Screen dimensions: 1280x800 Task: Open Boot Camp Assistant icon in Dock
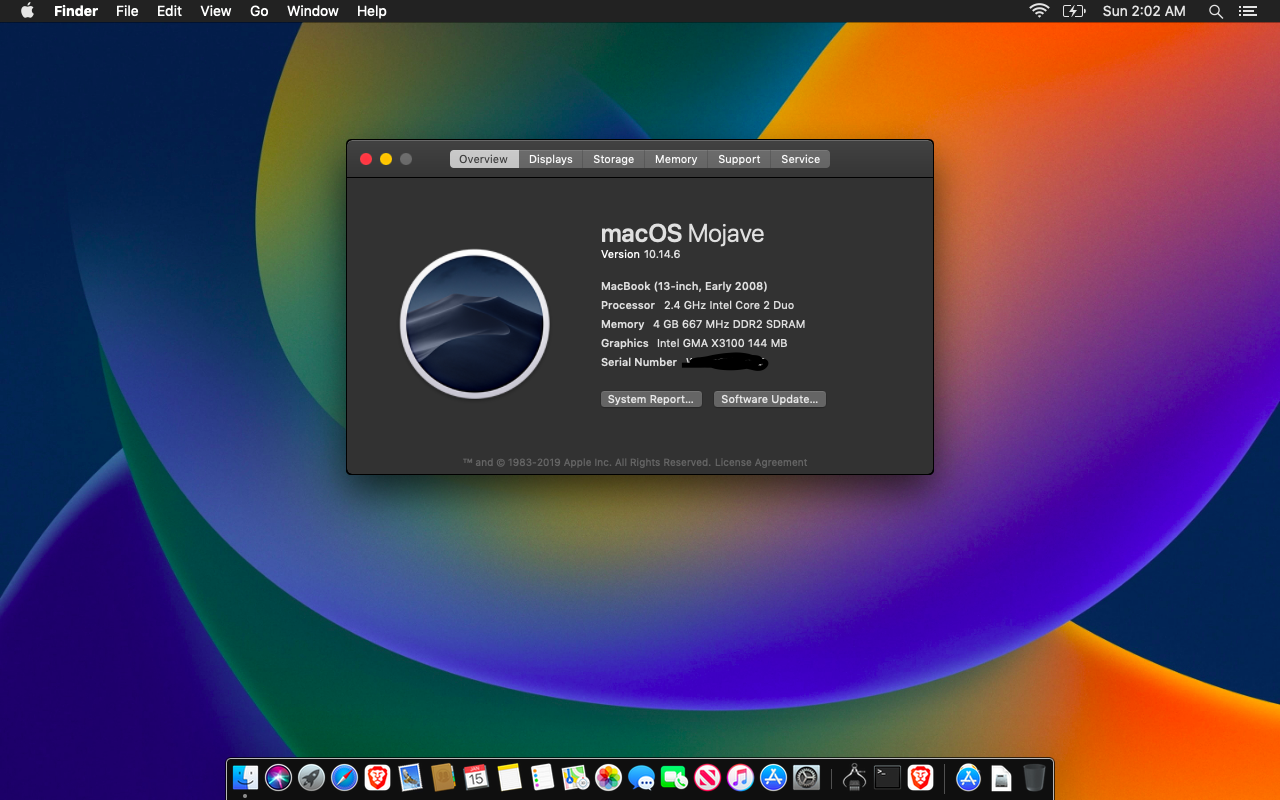point(854,777)
